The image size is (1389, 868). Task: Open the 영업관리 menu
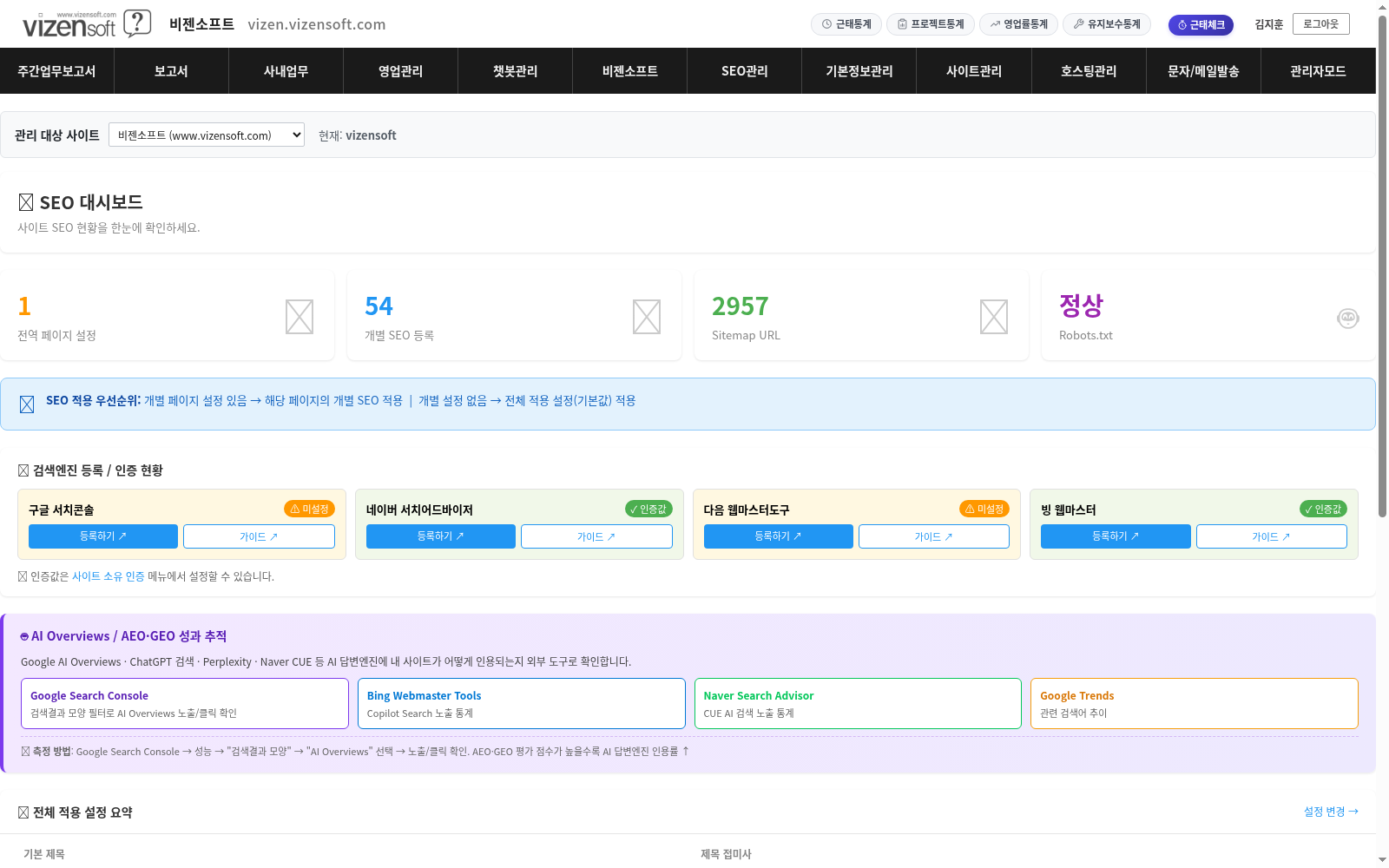(401, 71)
